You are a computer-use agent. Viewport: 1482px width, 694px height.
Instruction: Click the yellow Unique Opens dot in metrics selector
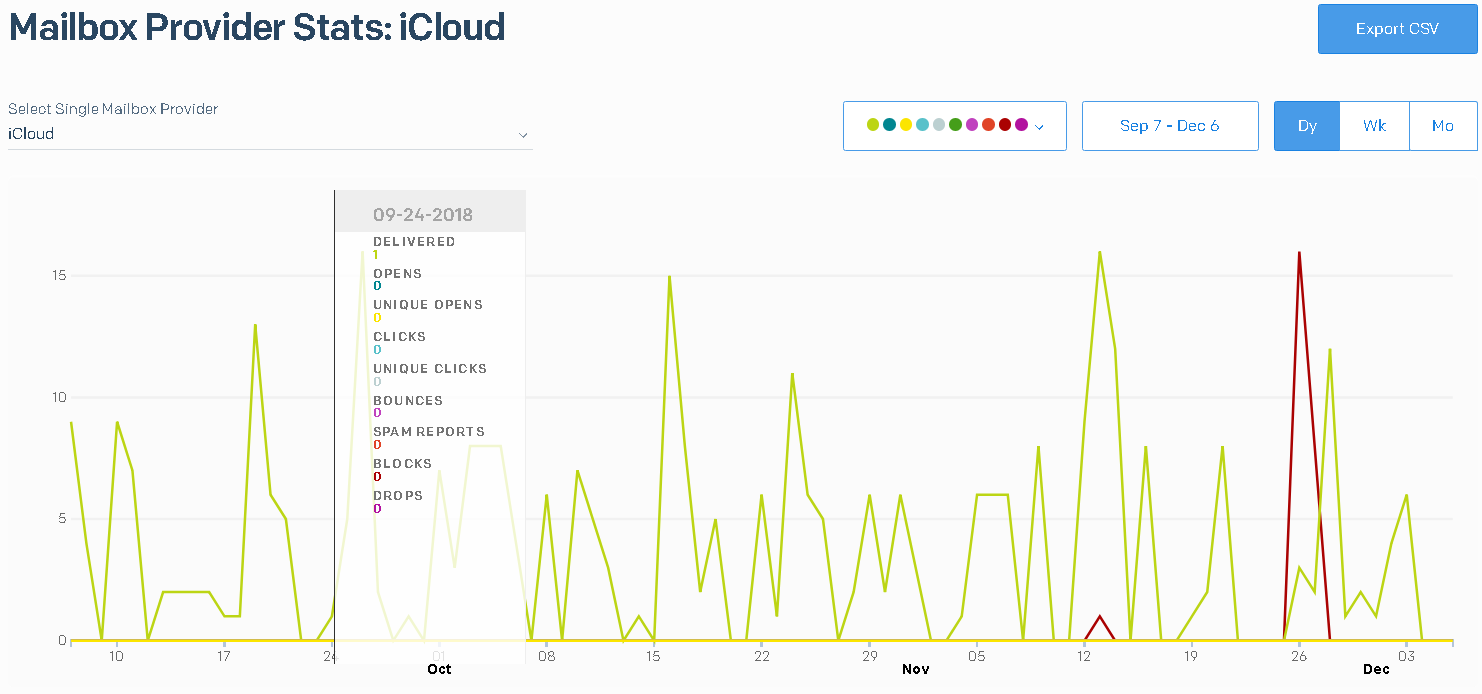click(x=906, y=125)
